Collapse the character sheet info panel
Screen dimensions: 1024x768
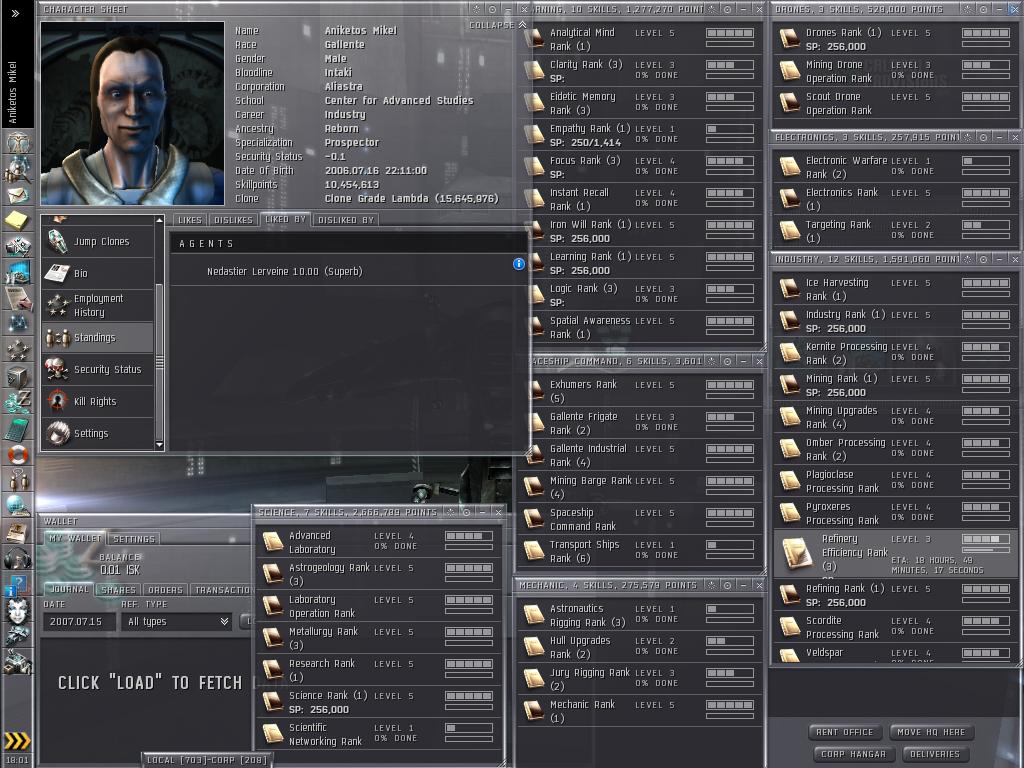coord(498,25)
